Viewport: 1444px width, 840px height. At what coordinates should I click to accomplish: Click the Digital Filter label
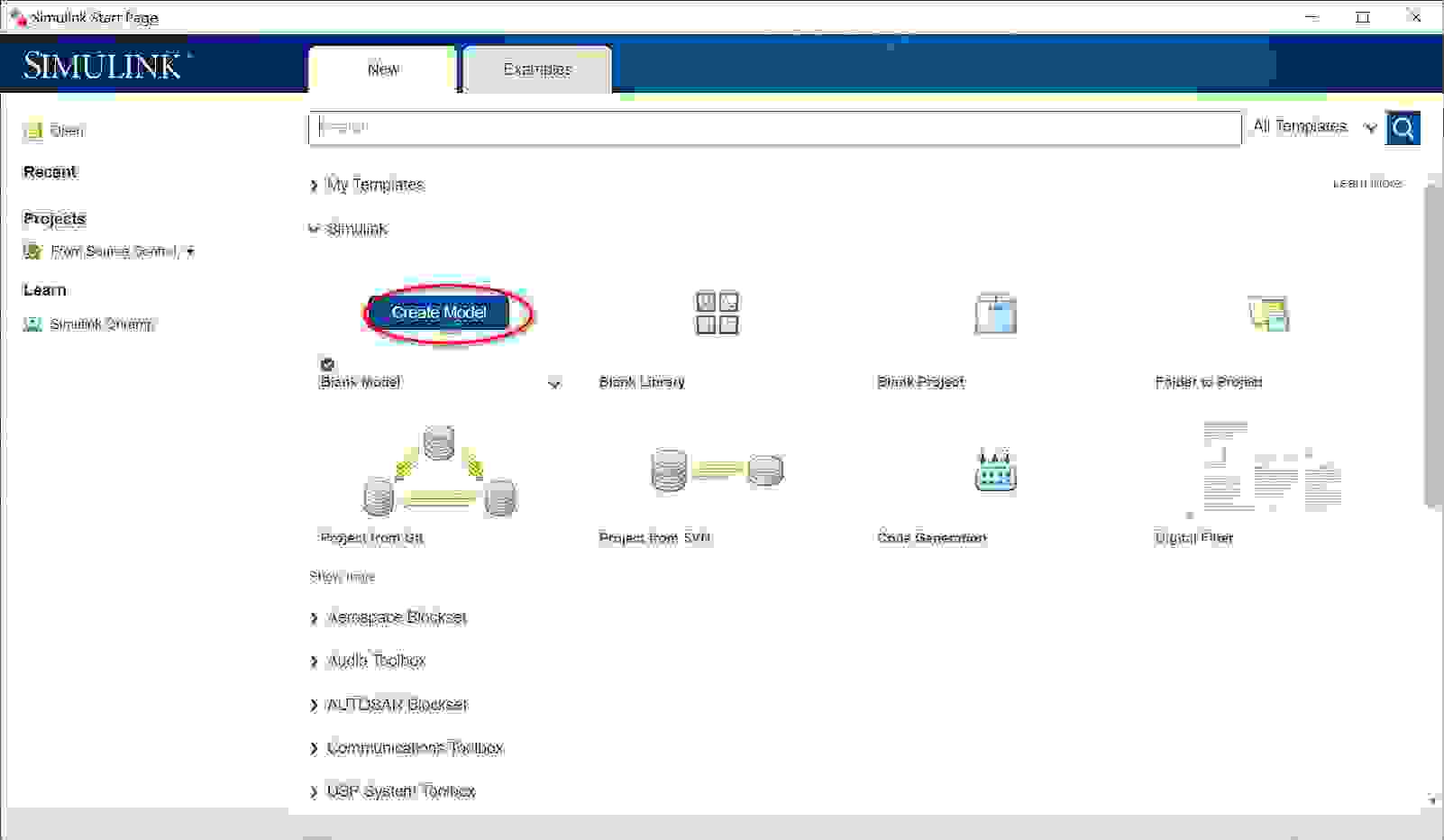pos(1193,538)
